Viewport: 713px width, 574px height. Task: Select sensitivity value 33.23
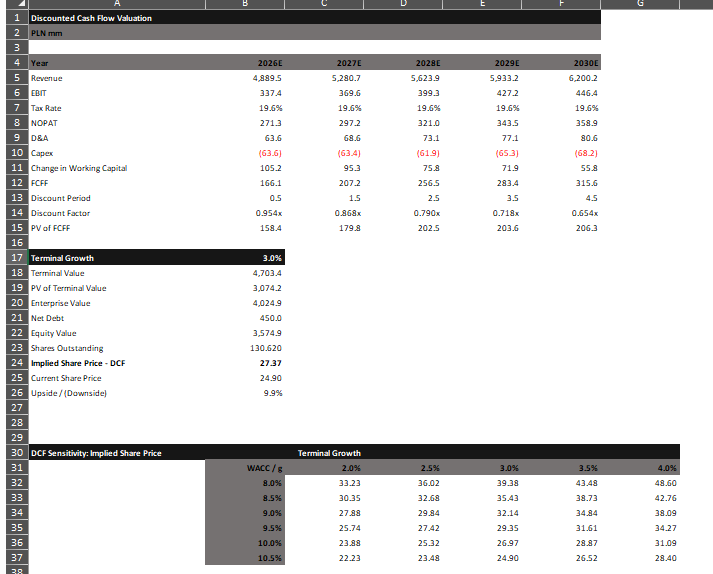(349, 483)
